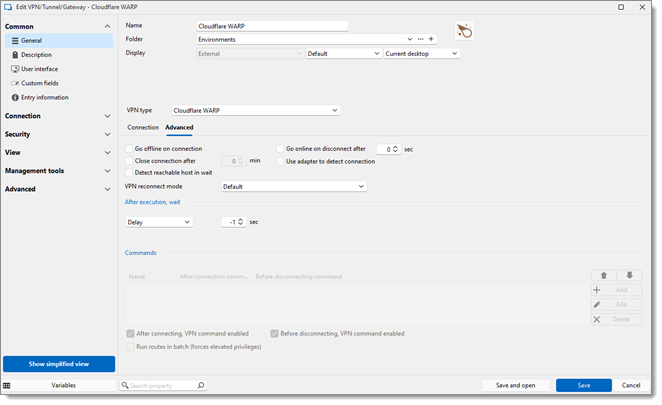This screenshot has width=662, height=405.
Task: Click the move command down arrow
Action: click(x=629, y=276)
